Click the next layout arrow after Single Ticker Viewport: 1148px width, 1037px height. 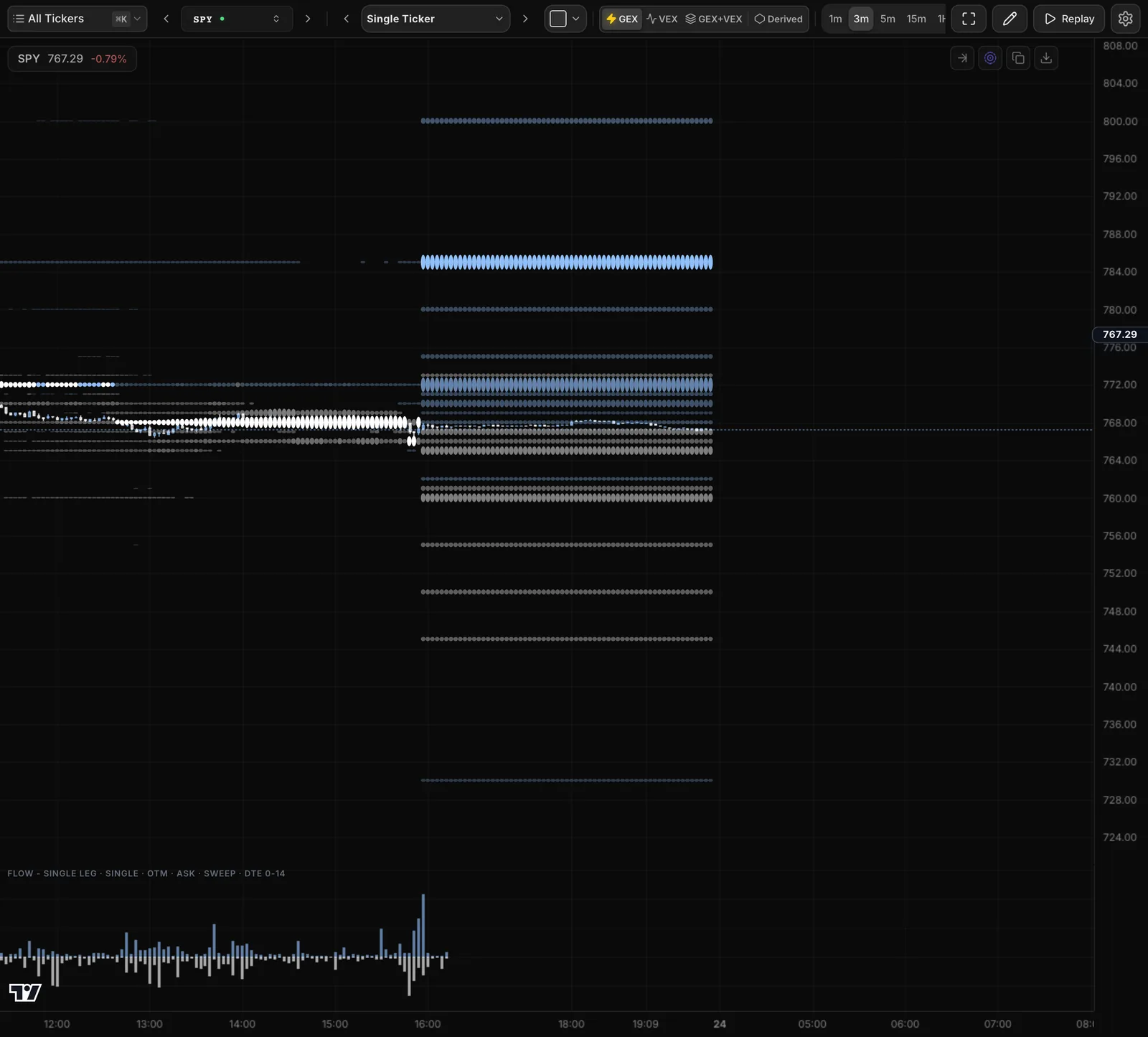click(x=525, y=19)
